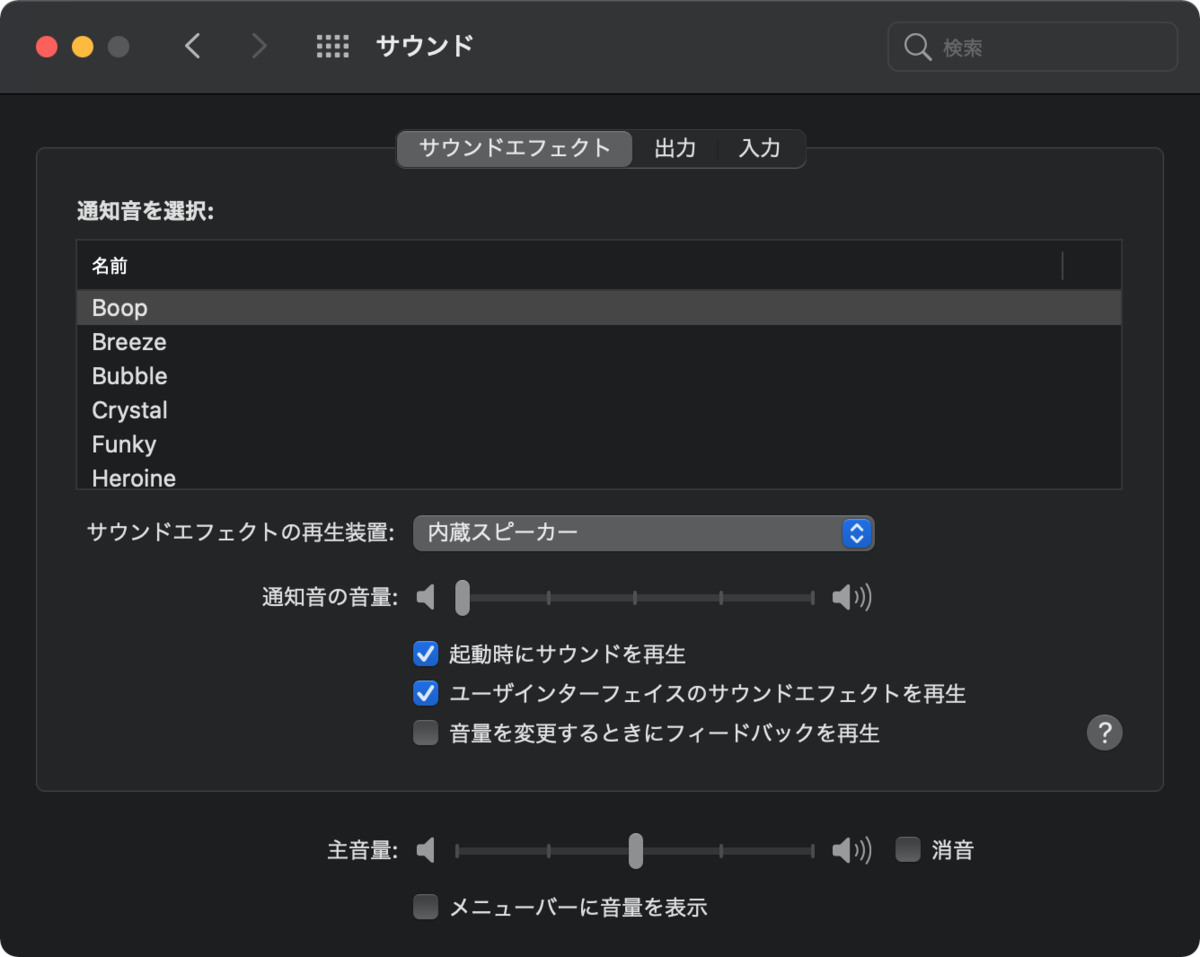
Task: Click the low-volume speaker icon beside 通知音の音量 slider
Action: pos(425,596)
